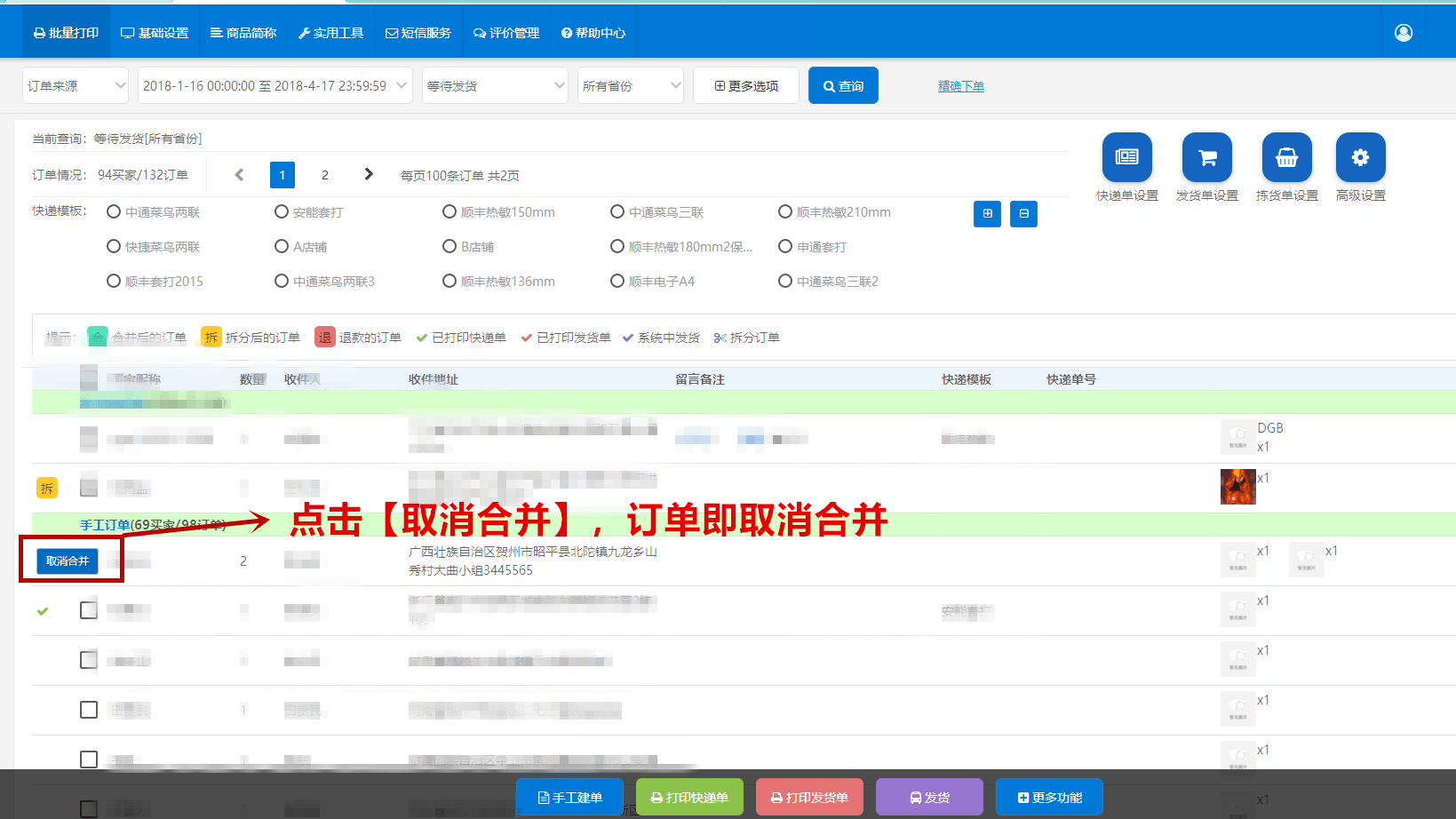Switch to the 短信服务 menu
This screenshot has height=819, width=1456.
(x=418, y=32)
